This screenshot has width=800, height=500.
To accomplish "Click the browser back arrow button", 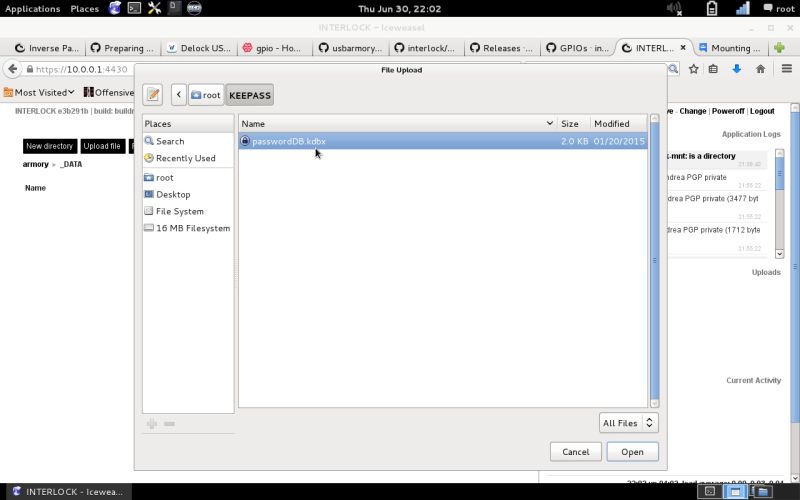I will coord(13,69).
